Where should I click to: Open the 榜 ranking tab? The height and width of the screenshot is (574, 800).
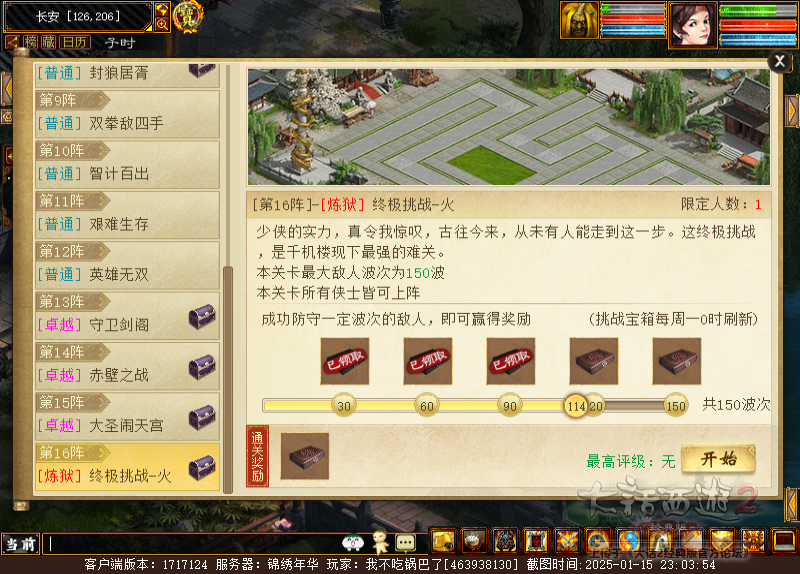click(31, 42)
